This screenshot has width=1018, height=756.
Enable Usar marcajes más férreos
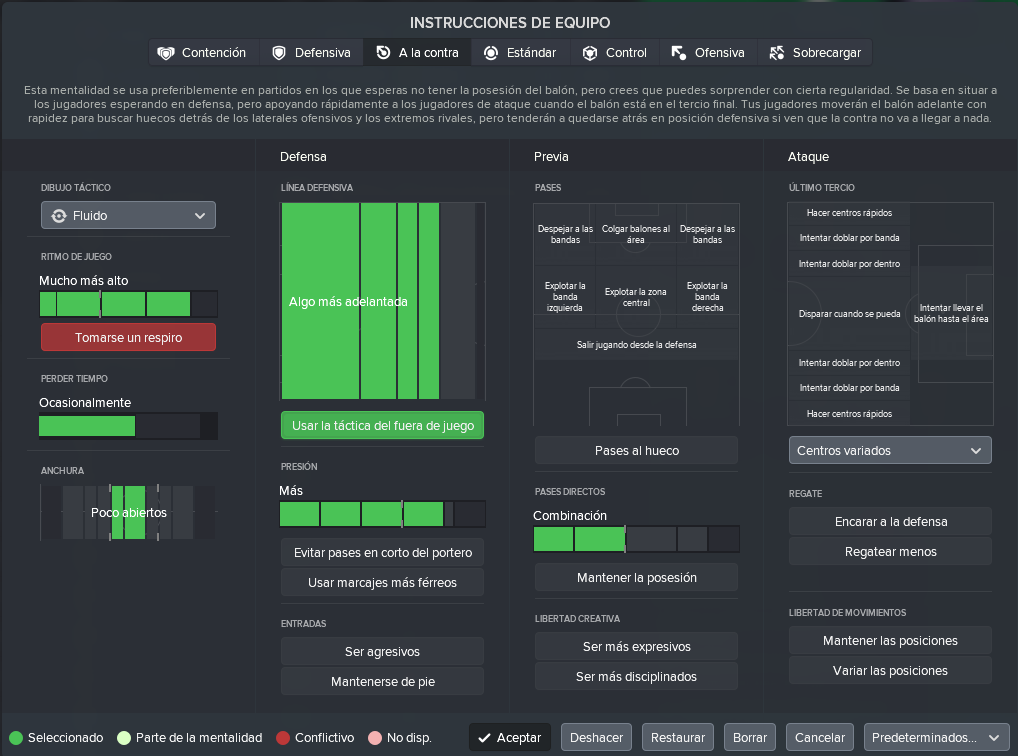382,582
